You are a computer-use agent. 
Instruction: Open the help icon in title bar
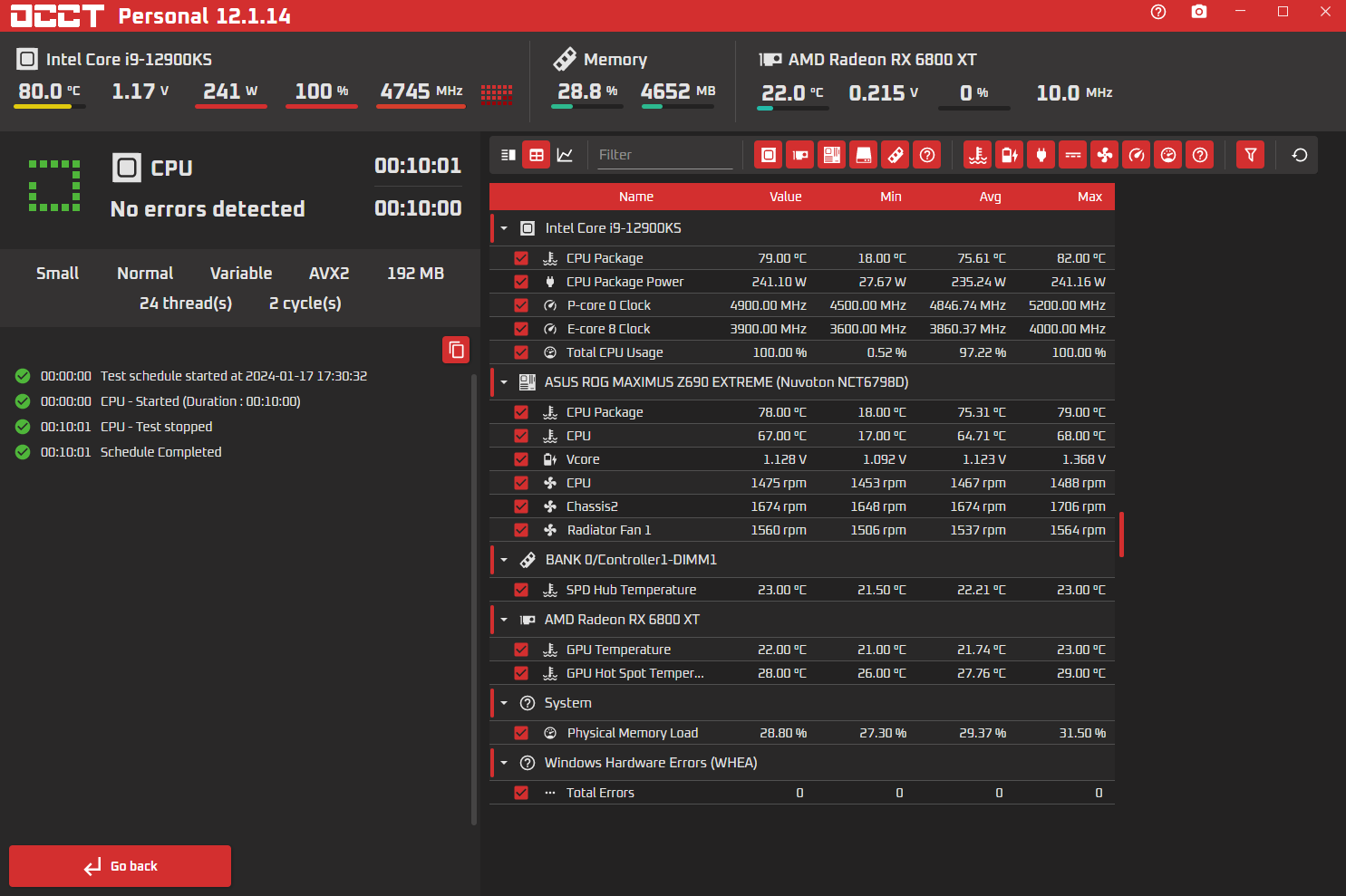click(1158, 12)
